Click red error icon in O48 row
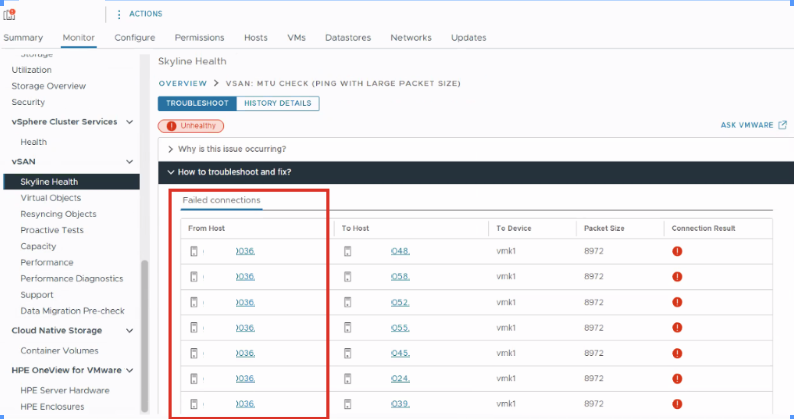This screenshot has width=794, height=419. pos(677,251)
